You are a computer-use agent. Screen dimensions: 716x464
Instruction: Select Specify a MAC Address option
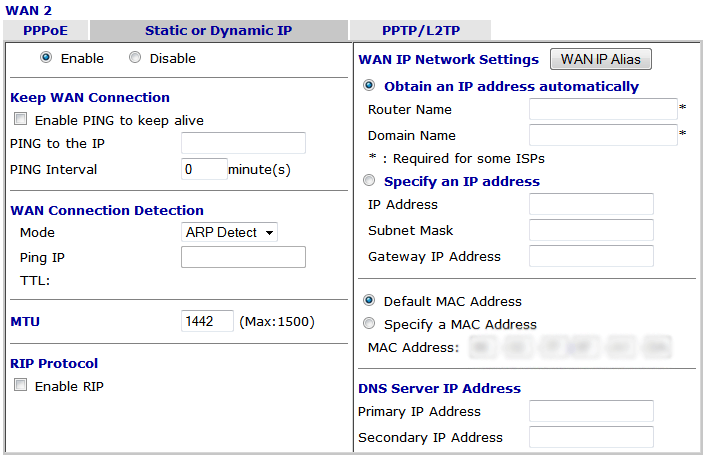[370, 324]
